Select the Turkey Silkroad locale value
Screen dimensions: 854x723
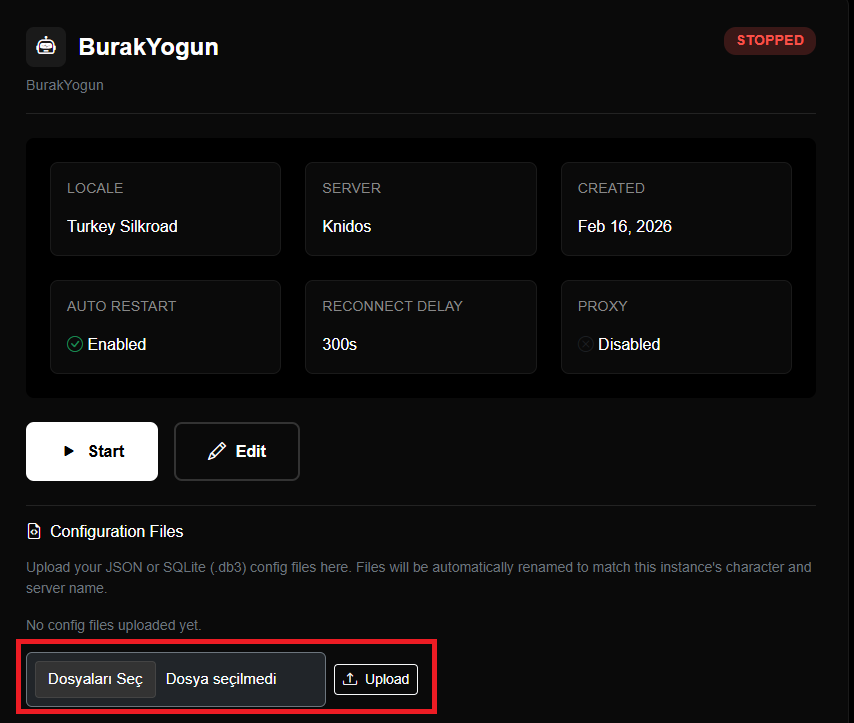122,226
